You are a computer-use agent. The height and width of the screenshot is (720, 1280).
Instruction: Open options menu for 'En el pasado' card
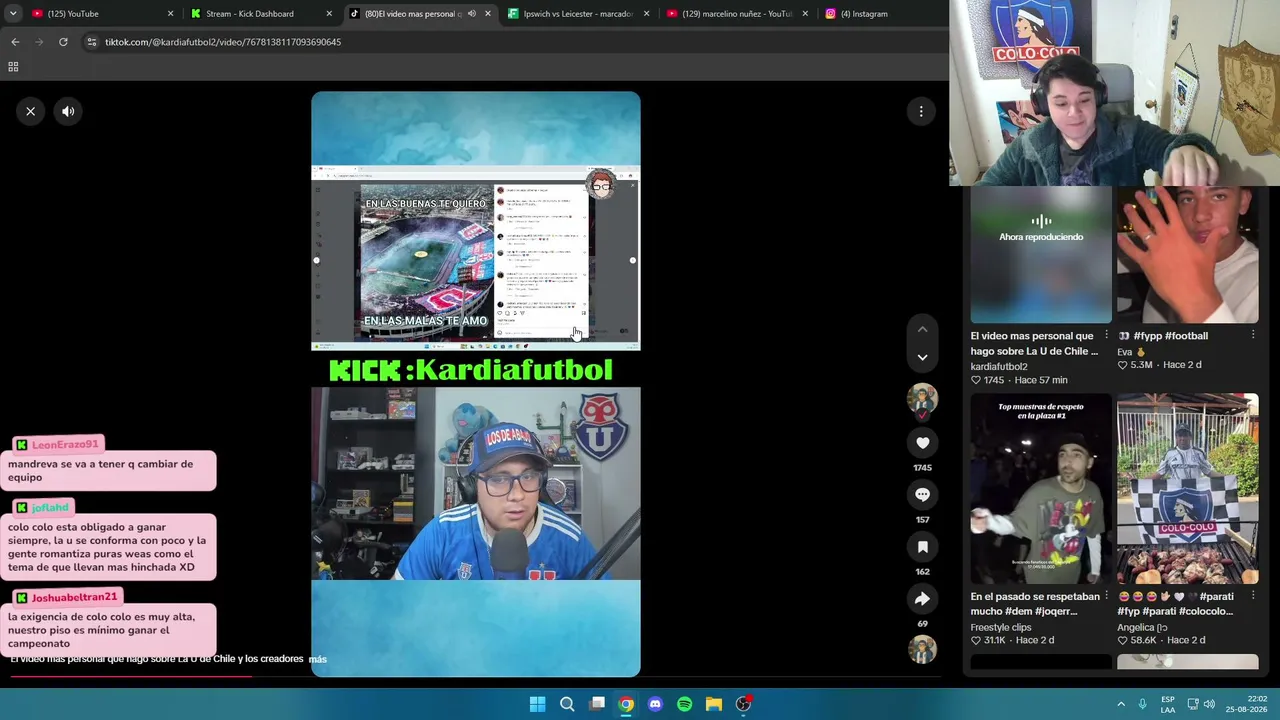click(1106, 595)
